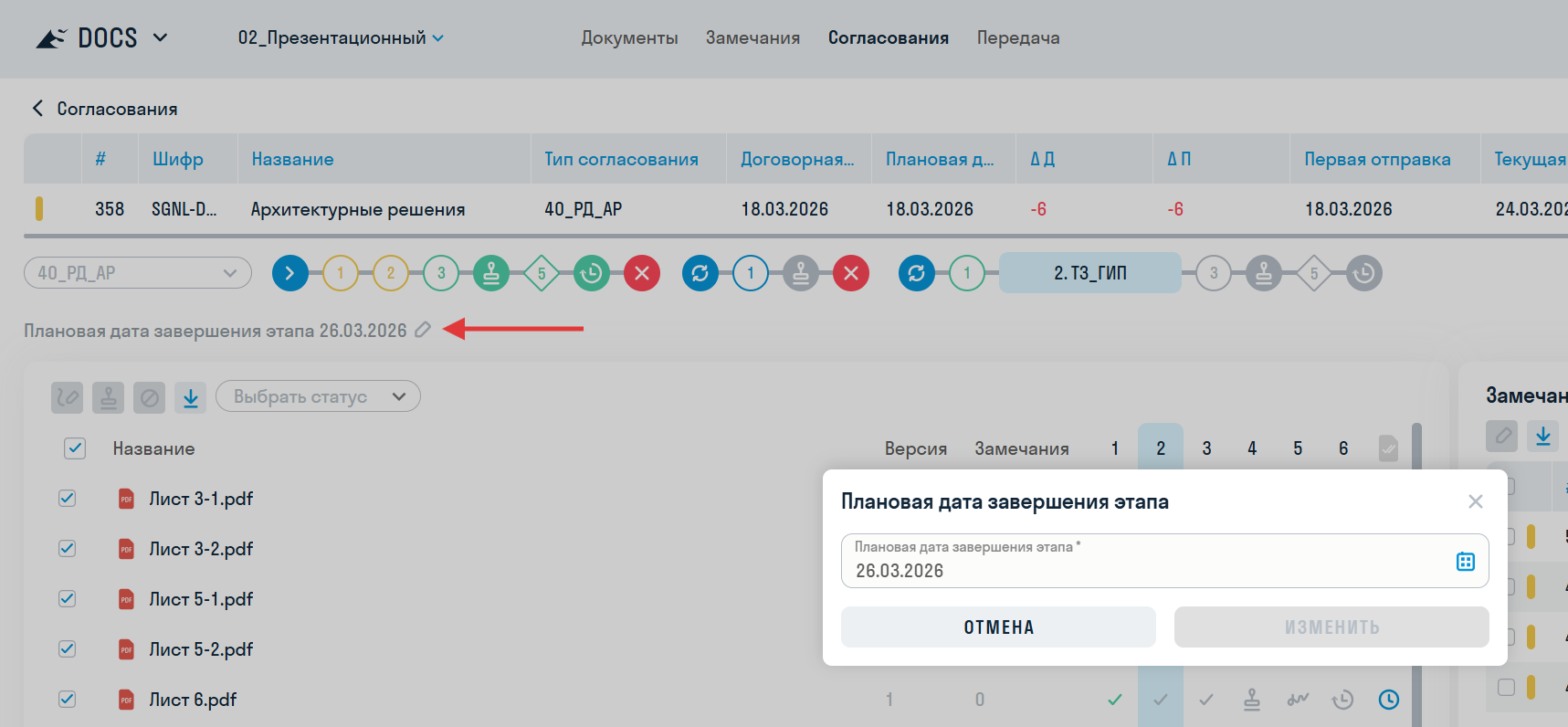Sort by the Первая отправка column header
1568x727 pixels.
point(1377,159)
